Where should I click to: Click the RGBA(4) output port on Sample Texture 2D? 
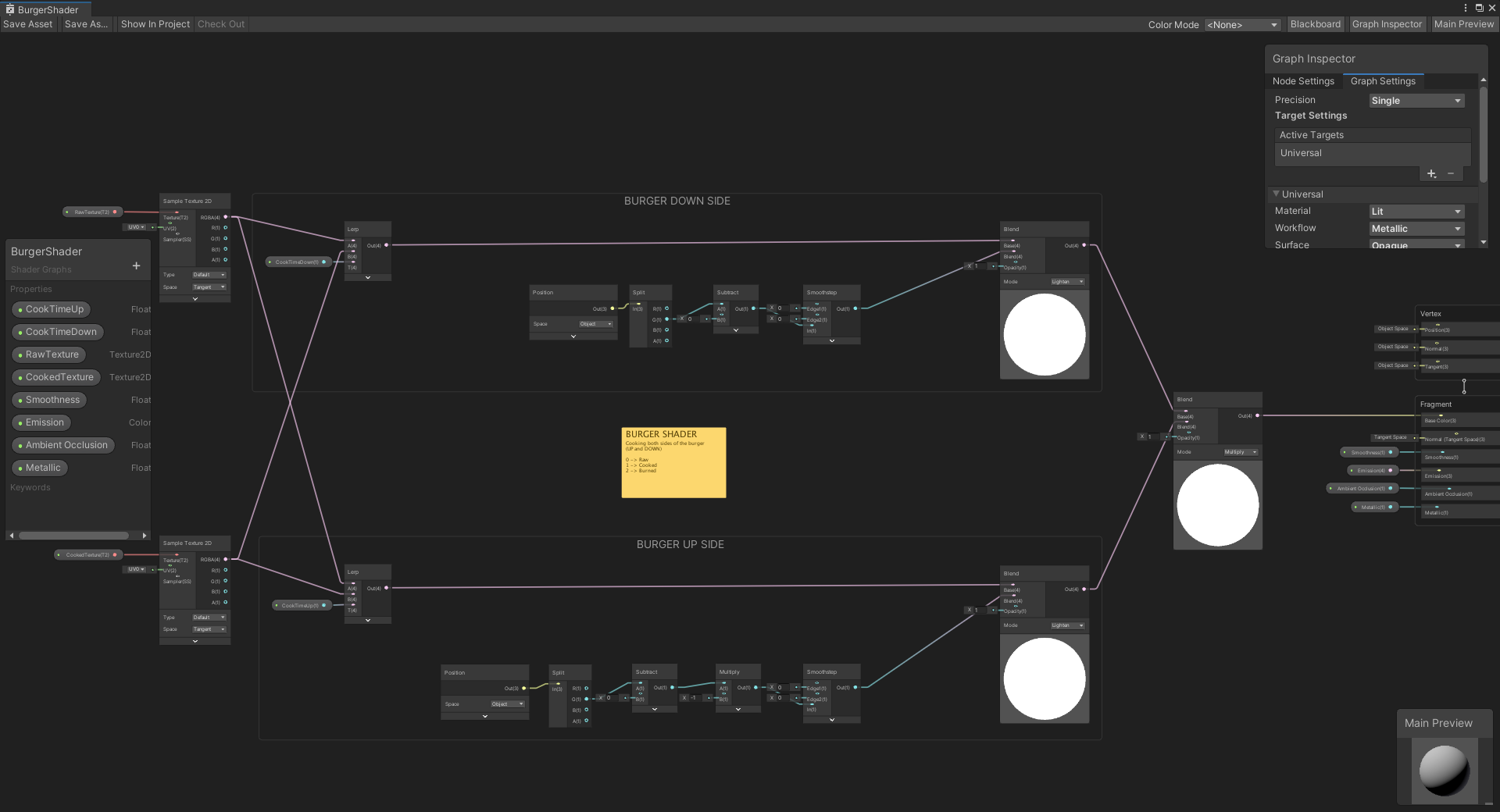pyautogui.click(x=224, y=218)
